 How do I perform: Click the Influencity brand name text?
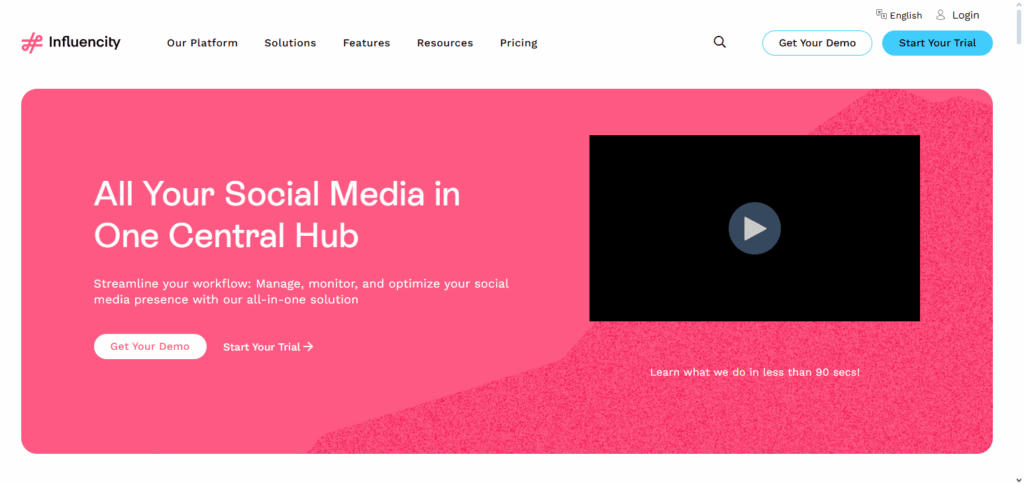click(x=85, y=42)
